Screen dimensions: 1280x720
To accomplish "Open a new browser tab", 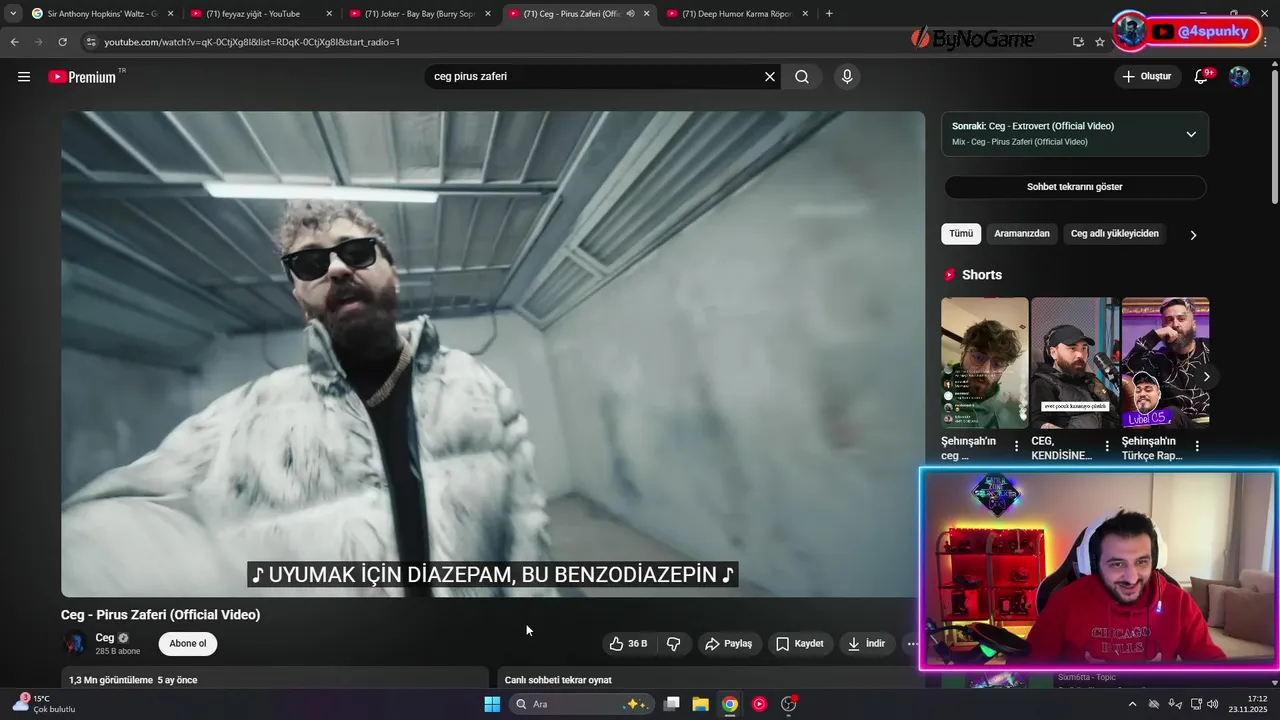I will pos(829,14).
